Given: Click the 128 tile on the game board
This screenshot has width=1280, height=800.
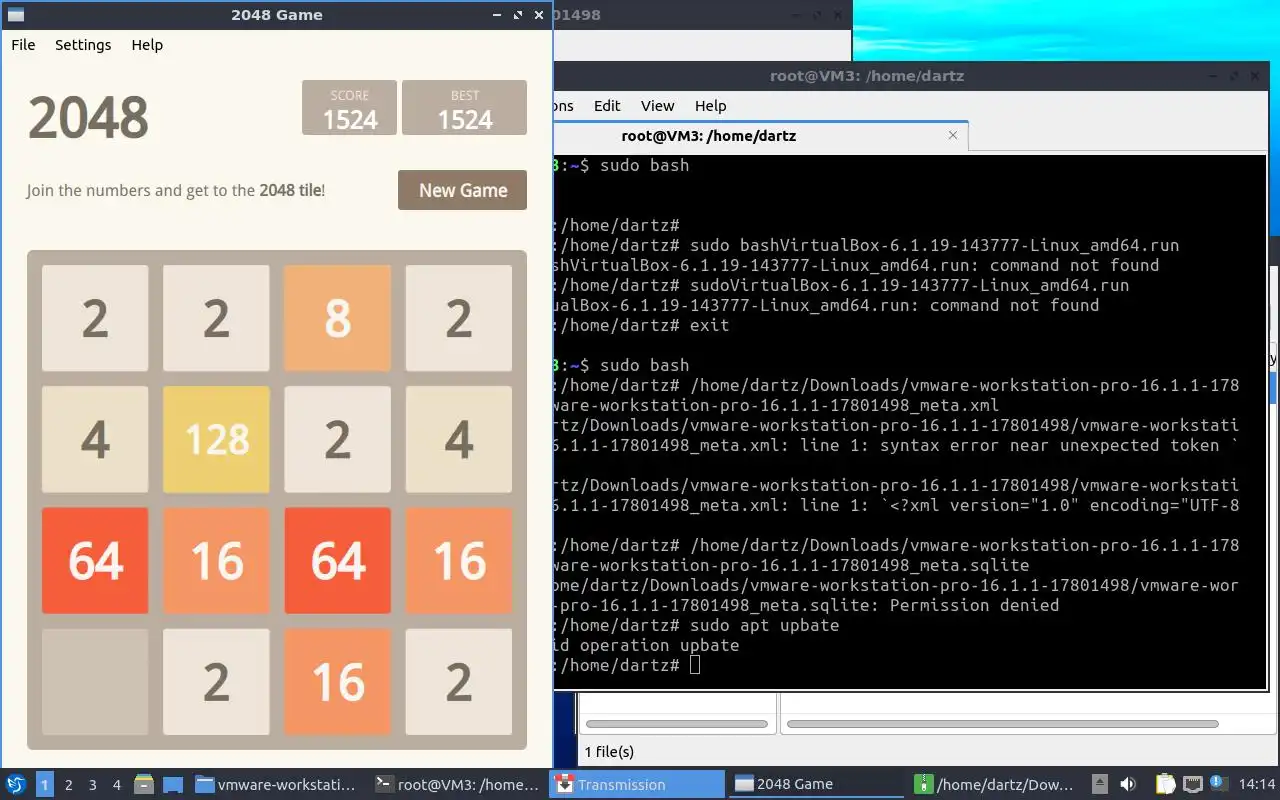Looking at the screenshot, I should 216,439.
